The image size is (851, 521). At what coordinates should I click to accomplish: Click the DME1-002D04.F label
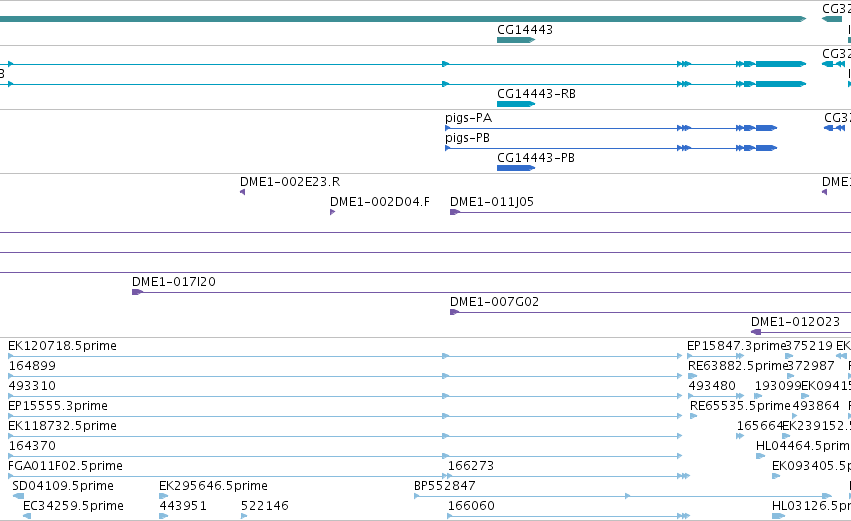(x=379, y=202)
